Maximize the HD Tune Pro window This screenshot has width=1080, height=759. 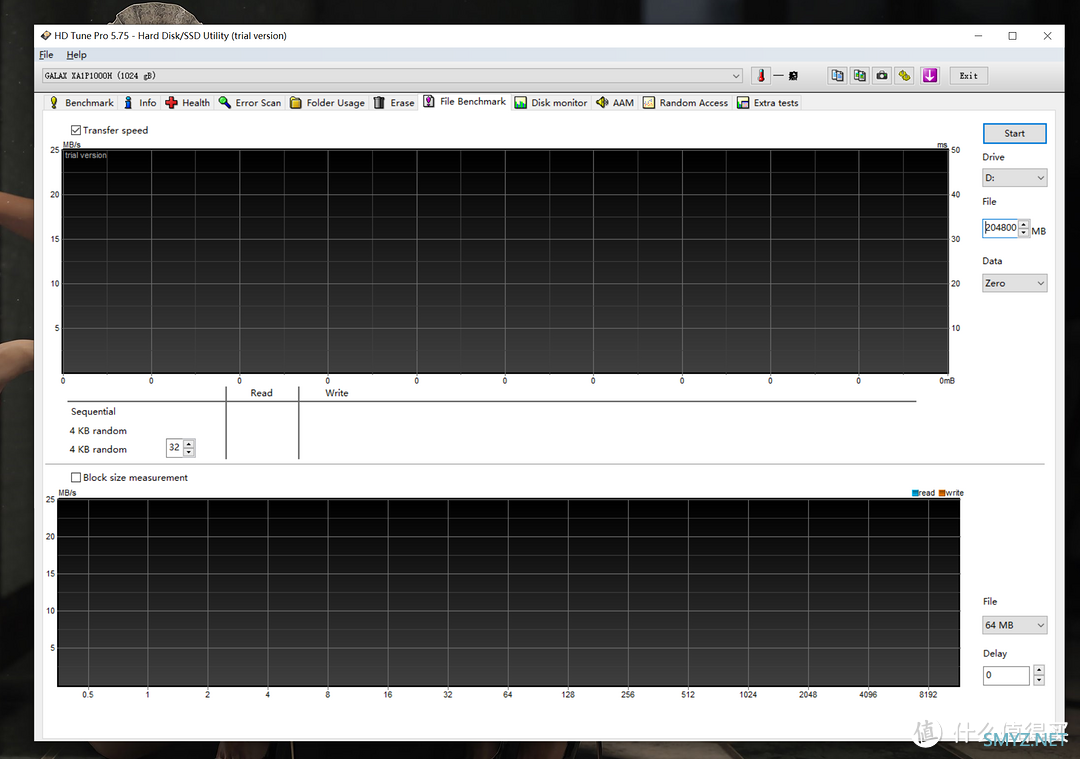pyautogui.click(x=1012, y=36)
